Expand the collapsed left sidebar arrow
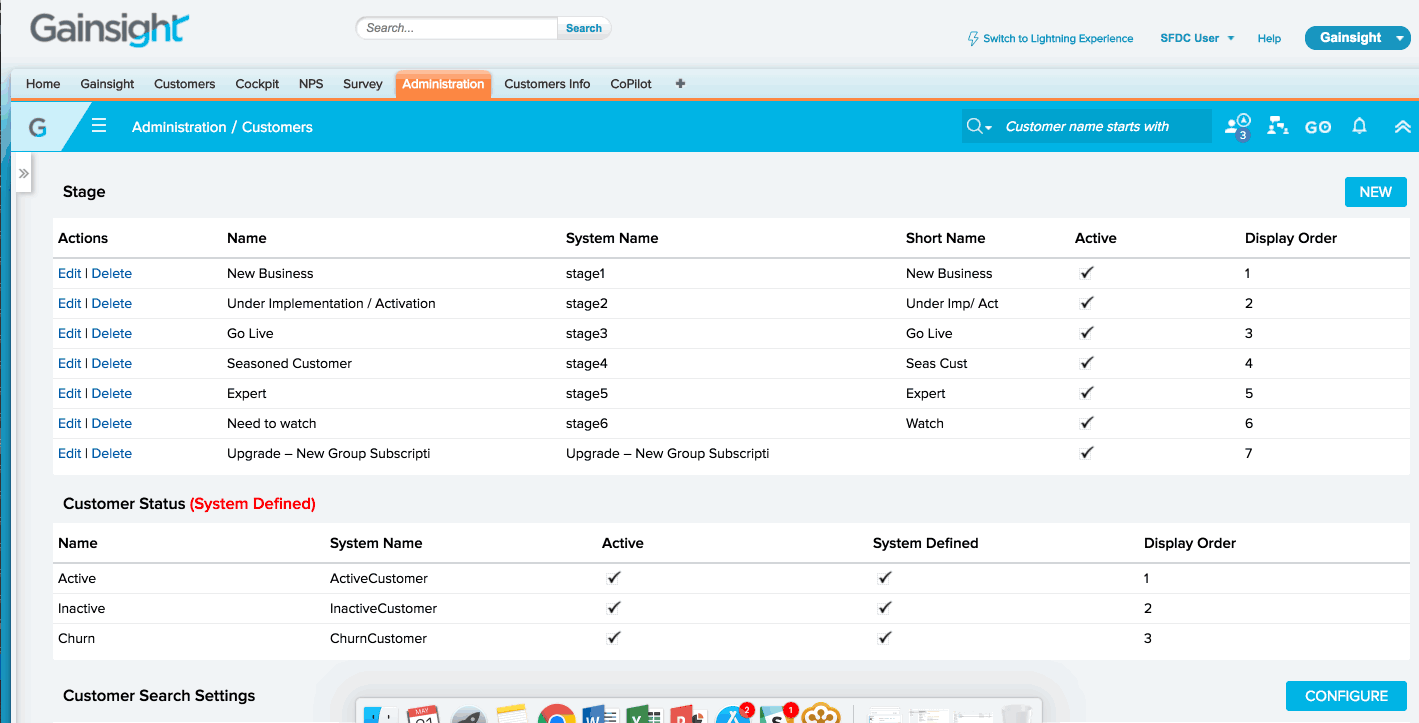 pyautogui.click(x=24, y=173)
